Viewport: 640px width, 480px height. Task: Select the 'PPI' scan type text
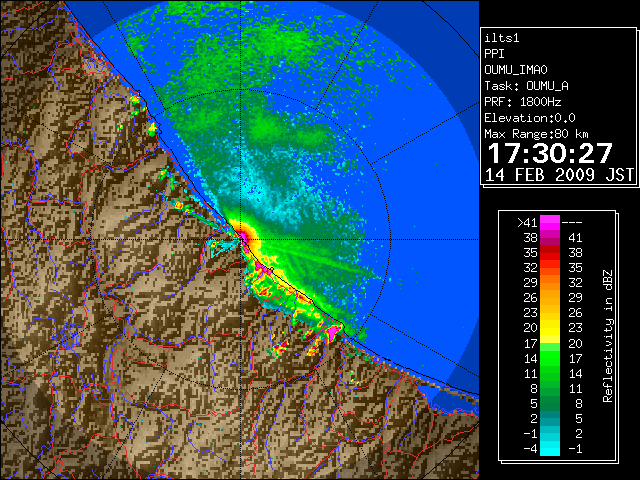[494, 54]
